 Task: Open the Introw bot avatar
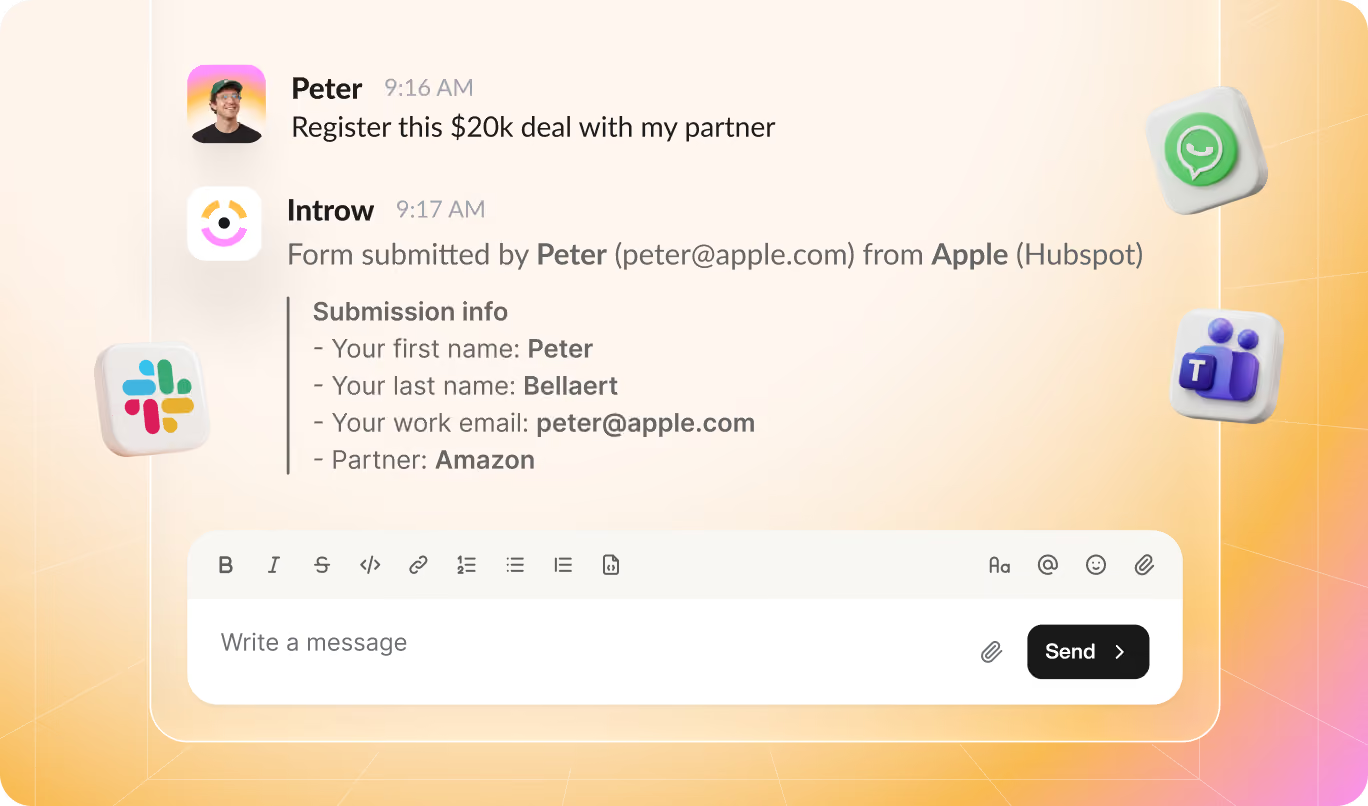click(x=224, y=224)
